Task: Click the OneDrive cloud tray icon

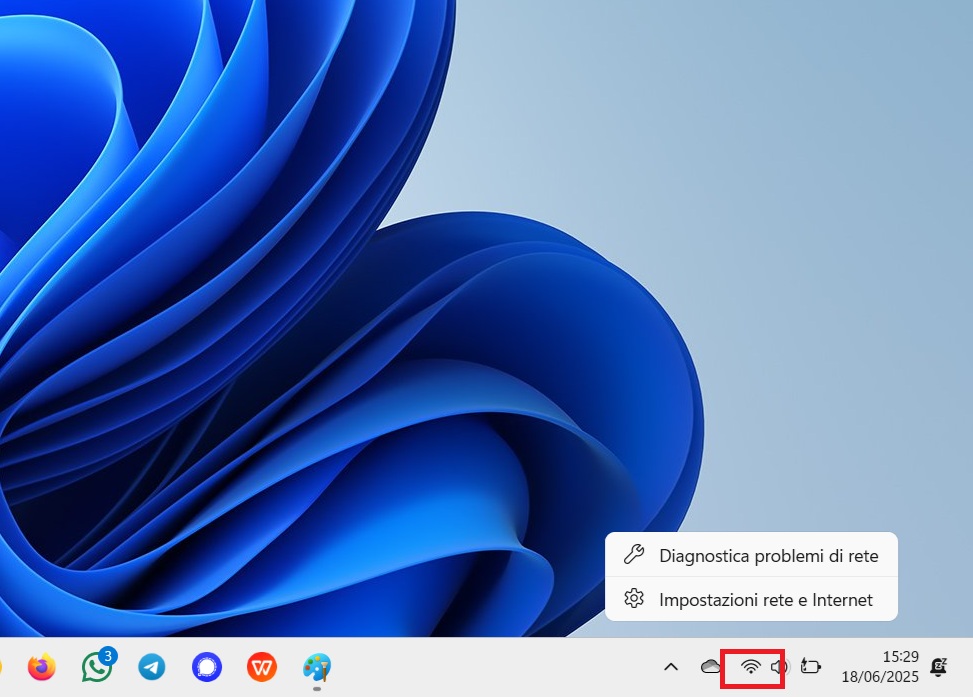Action: pyautogui.click(x=711, y=666)
